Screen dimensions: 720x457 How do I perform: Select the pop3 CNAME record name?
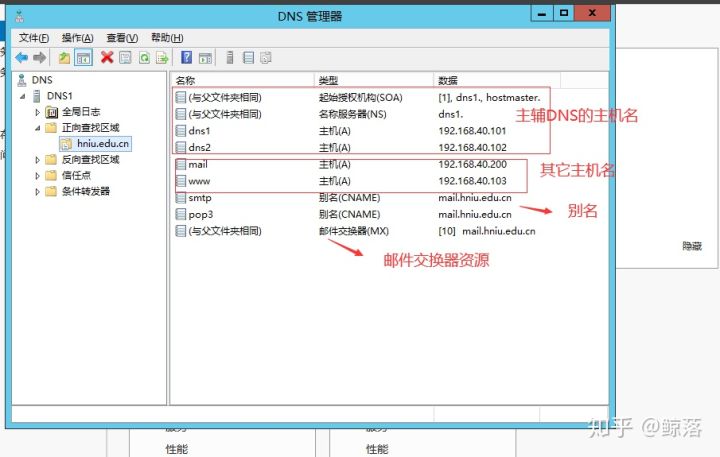click(201, 214)
